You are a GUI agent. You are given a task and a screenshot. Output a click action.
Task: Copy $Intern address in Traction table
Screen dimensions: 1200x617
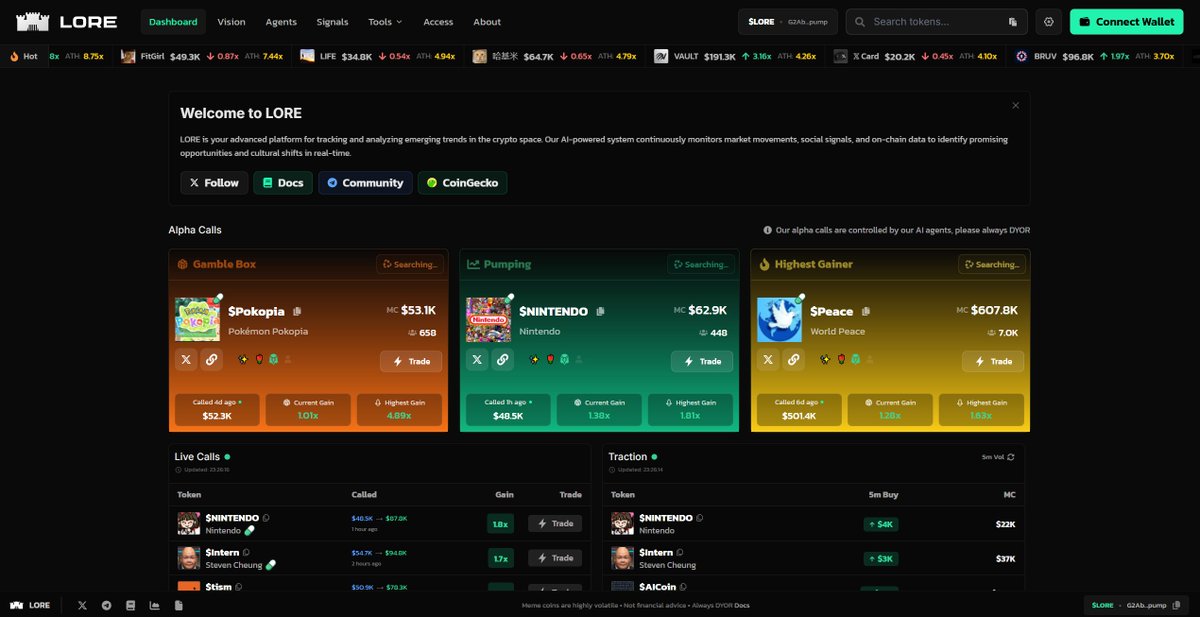click(680, 552)
